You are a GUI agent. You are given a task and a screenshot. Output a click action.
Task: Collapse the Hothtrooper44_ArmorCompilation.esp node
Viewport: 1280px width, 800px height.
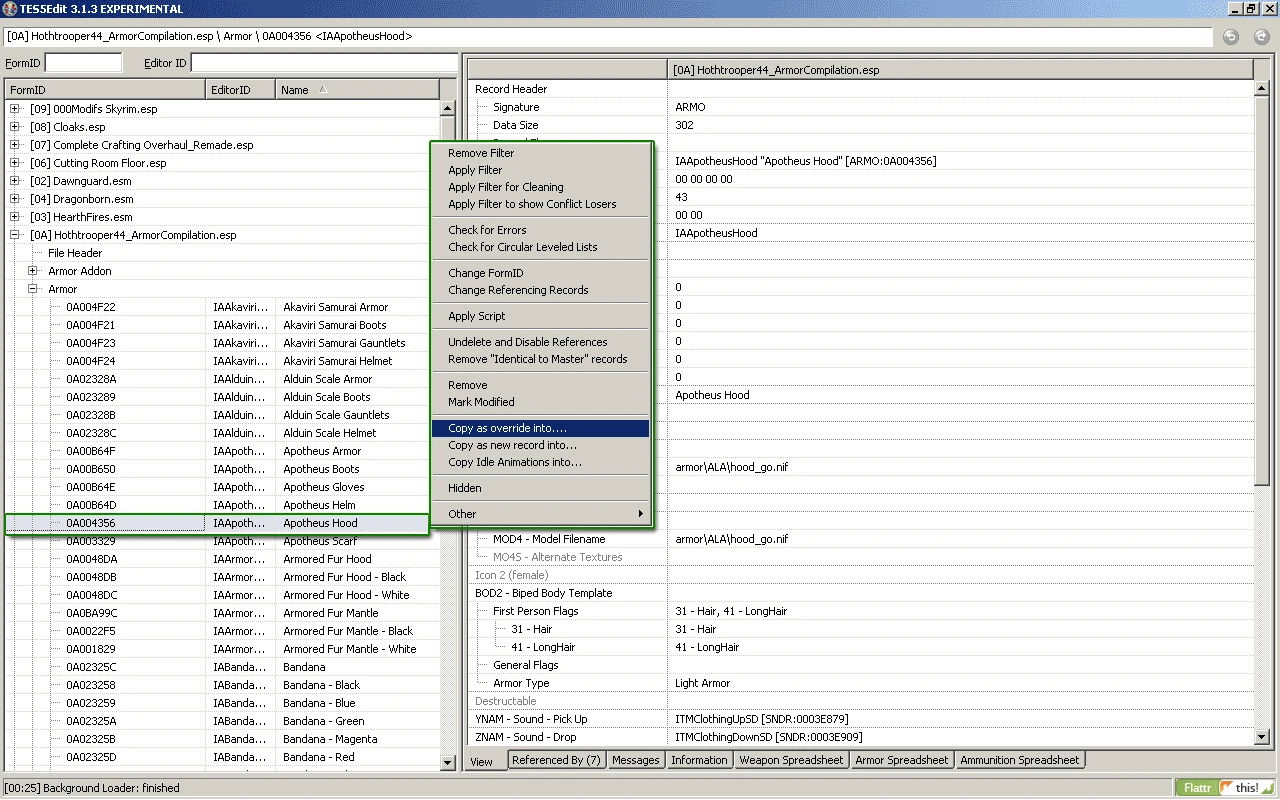point(15,235)
